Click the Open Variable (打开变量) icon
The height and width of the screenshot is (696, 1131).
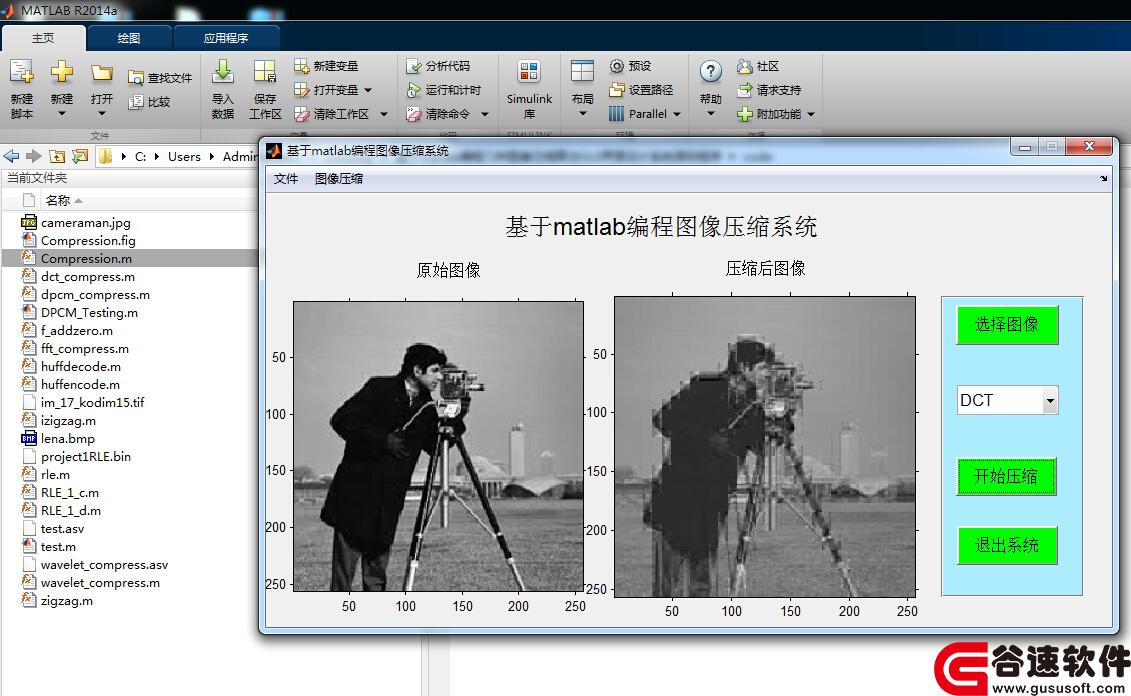(302, 90)
